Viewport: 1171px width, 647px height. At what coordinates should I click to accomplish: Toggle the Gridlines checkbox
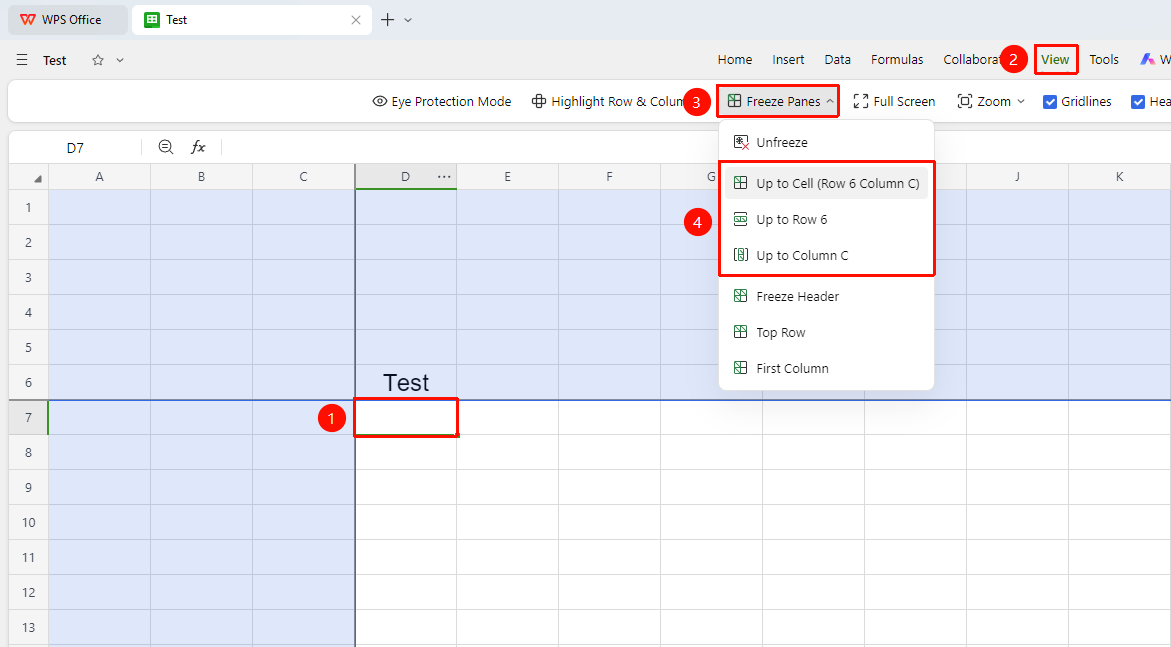coord(1050,102)
